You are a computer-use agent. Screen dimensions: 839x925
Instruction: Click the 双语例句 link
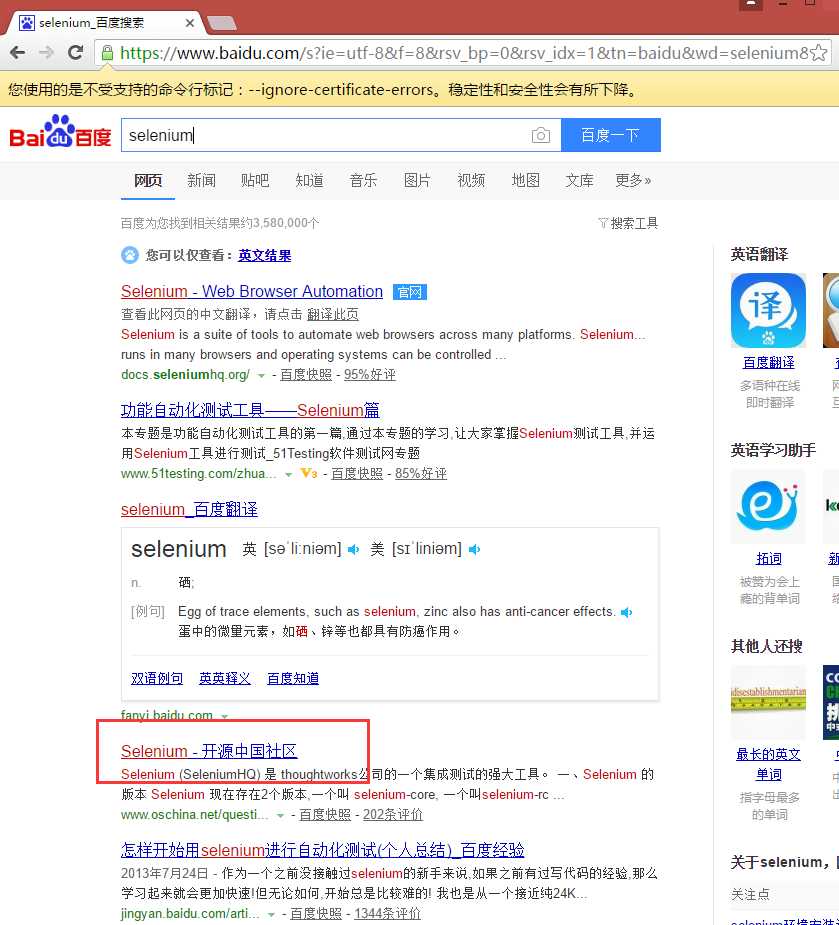[x=157, y=678]
